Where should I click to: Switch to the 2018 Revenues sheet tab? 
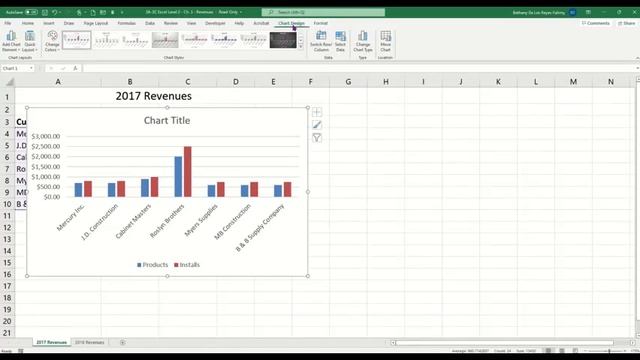pyautogui.click(x=89, y=342)
